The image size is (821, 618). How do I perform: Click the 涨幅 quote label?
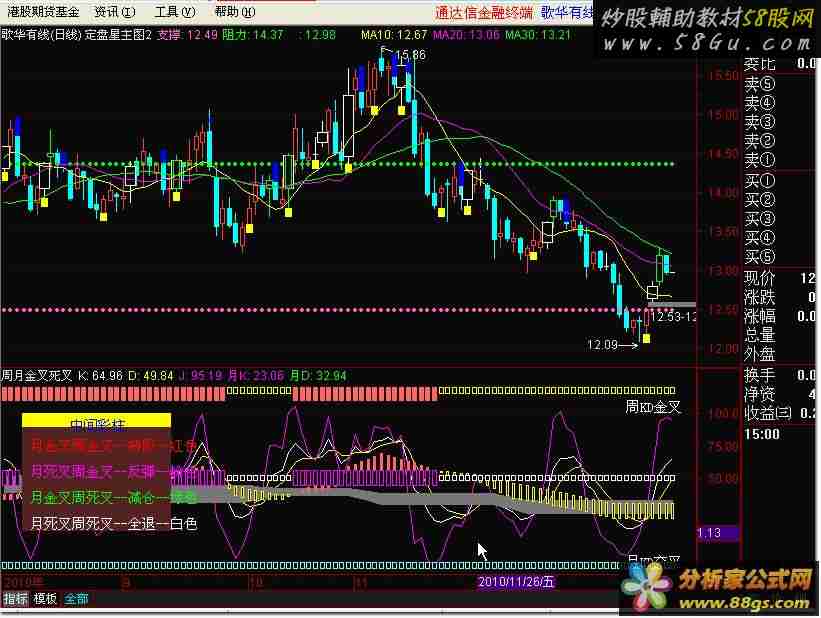[x=759, y=316]
